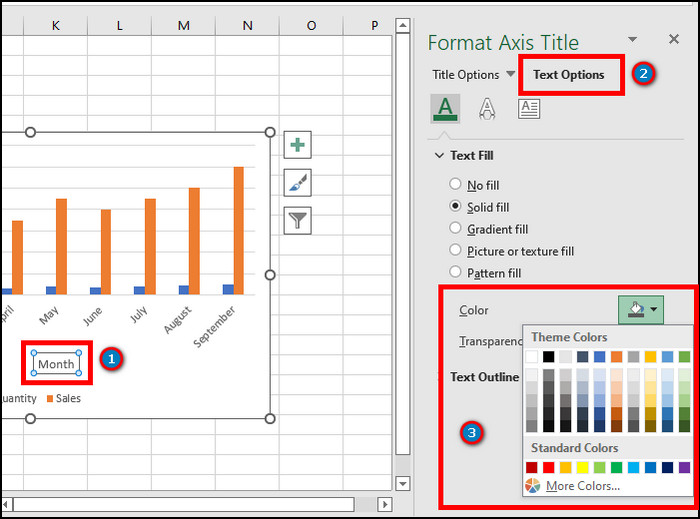Select the Textbox layout icon
The height and width of the screenshot is (519, 700).
click(529, 108)
